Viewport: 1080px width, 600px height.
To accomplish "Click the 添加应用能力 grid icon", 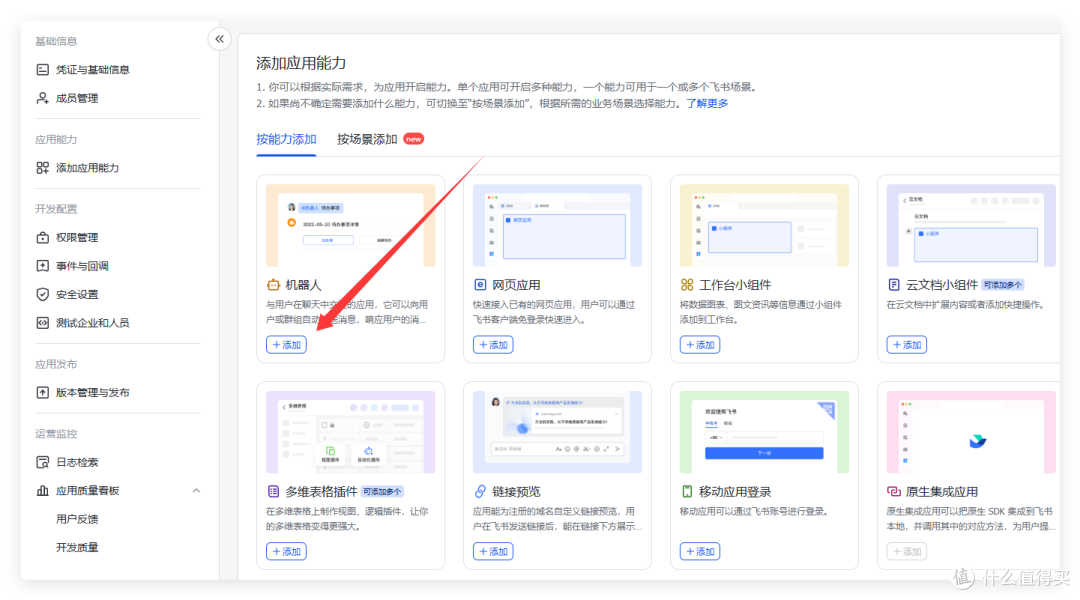I will 43,167.
